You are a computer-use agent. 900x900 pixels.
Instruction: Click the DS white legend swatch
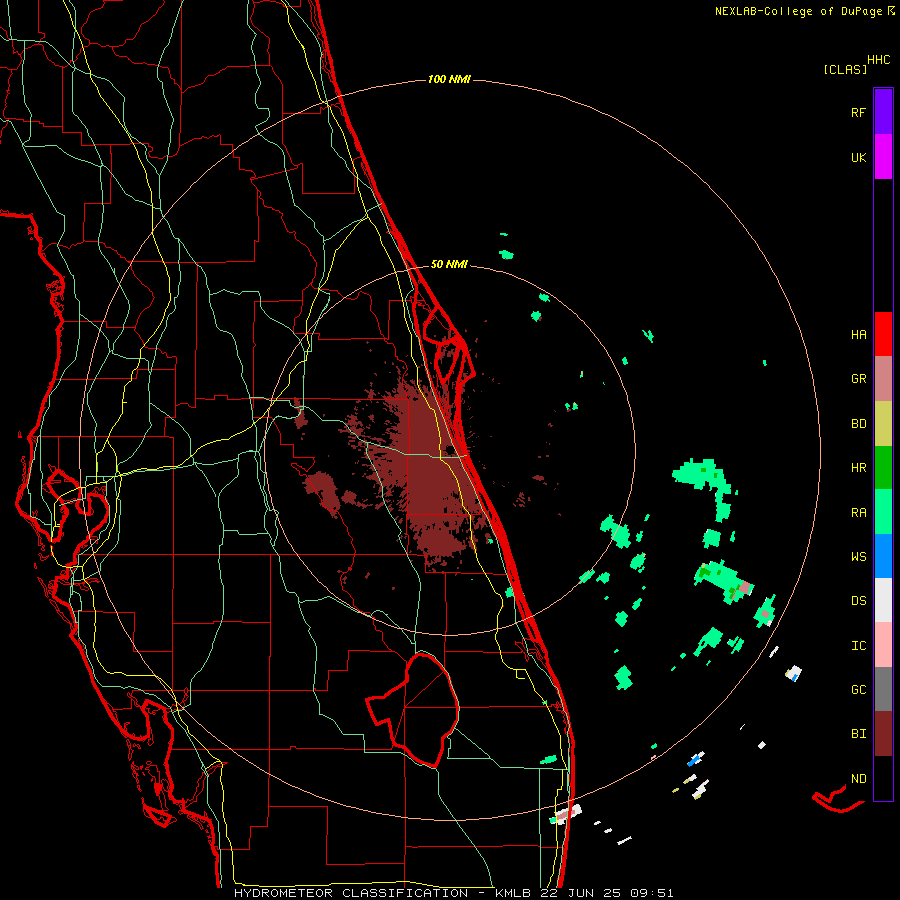(883, 600)
